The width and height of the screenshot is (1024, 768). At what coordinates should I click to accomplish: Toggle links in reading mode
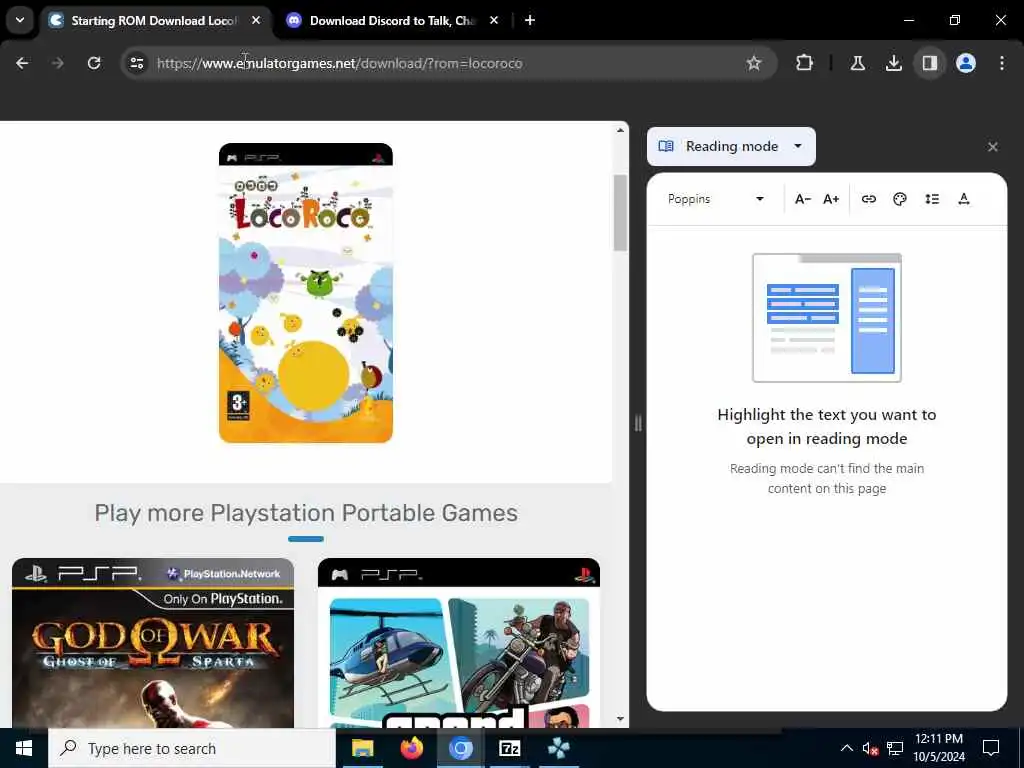point(869,199)
